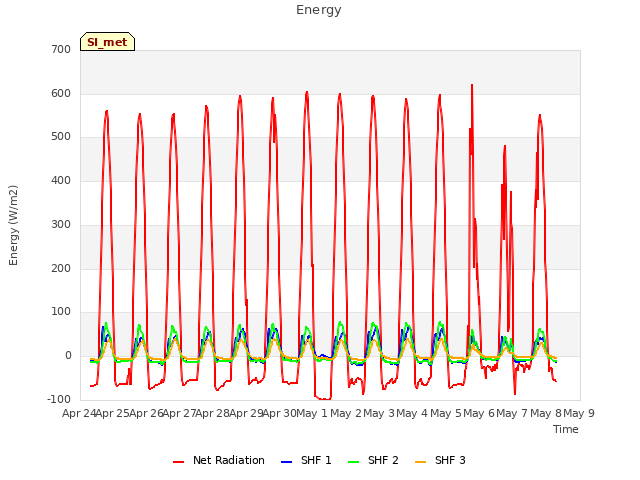Click the Apr 24 x-axis tick label
The width and height of the screenshot is (640, 480).
[x=79, y=413]
